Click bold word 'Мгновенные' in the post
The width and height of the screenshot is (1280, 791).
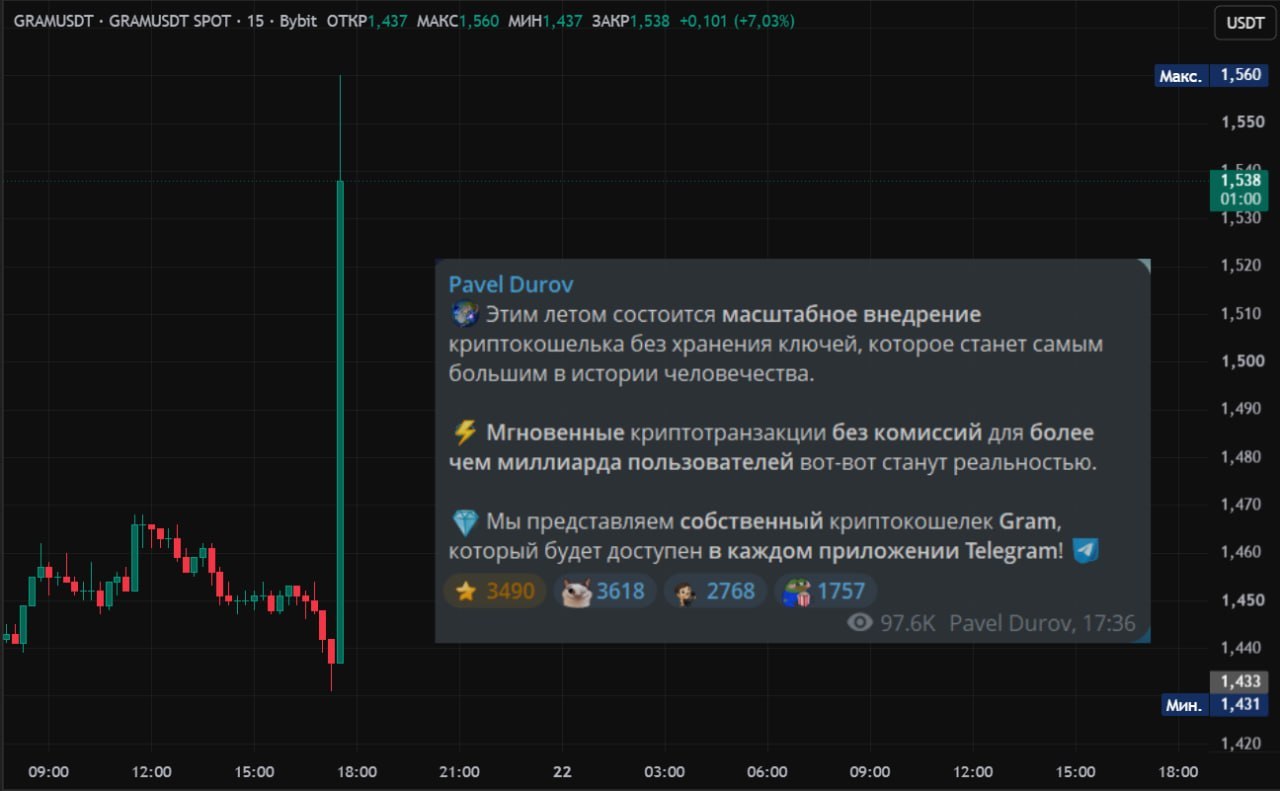click(555, 433)
